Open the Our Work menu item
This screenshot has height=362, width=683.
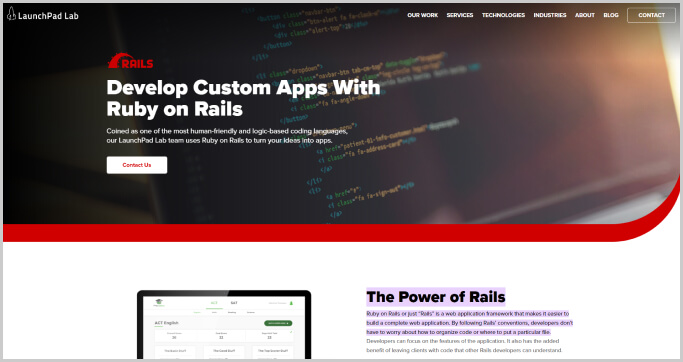click(x=423, y=15)
